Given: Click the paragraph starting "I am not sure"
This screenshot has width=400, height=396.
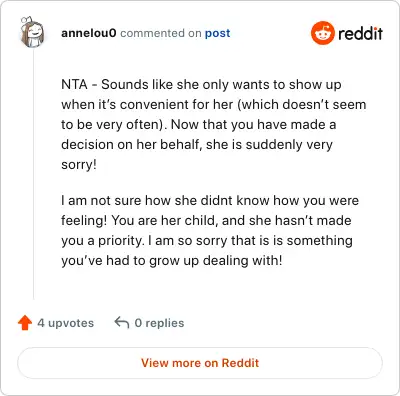Looking at the screenshot, I should pyautogui.click(x=210, y=230).
